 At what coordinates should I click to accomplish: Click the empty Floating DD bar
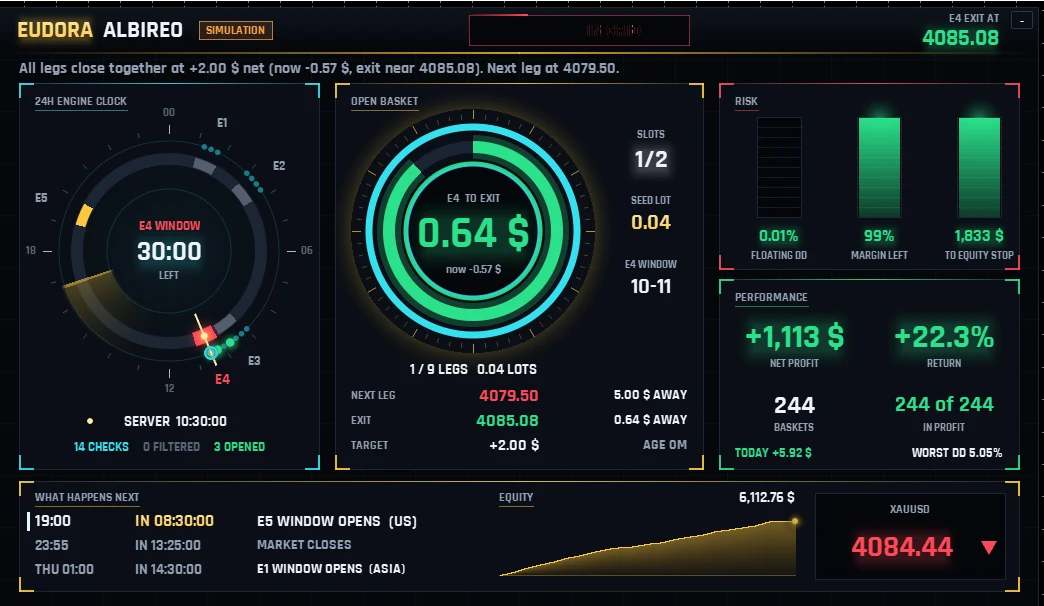779,168
